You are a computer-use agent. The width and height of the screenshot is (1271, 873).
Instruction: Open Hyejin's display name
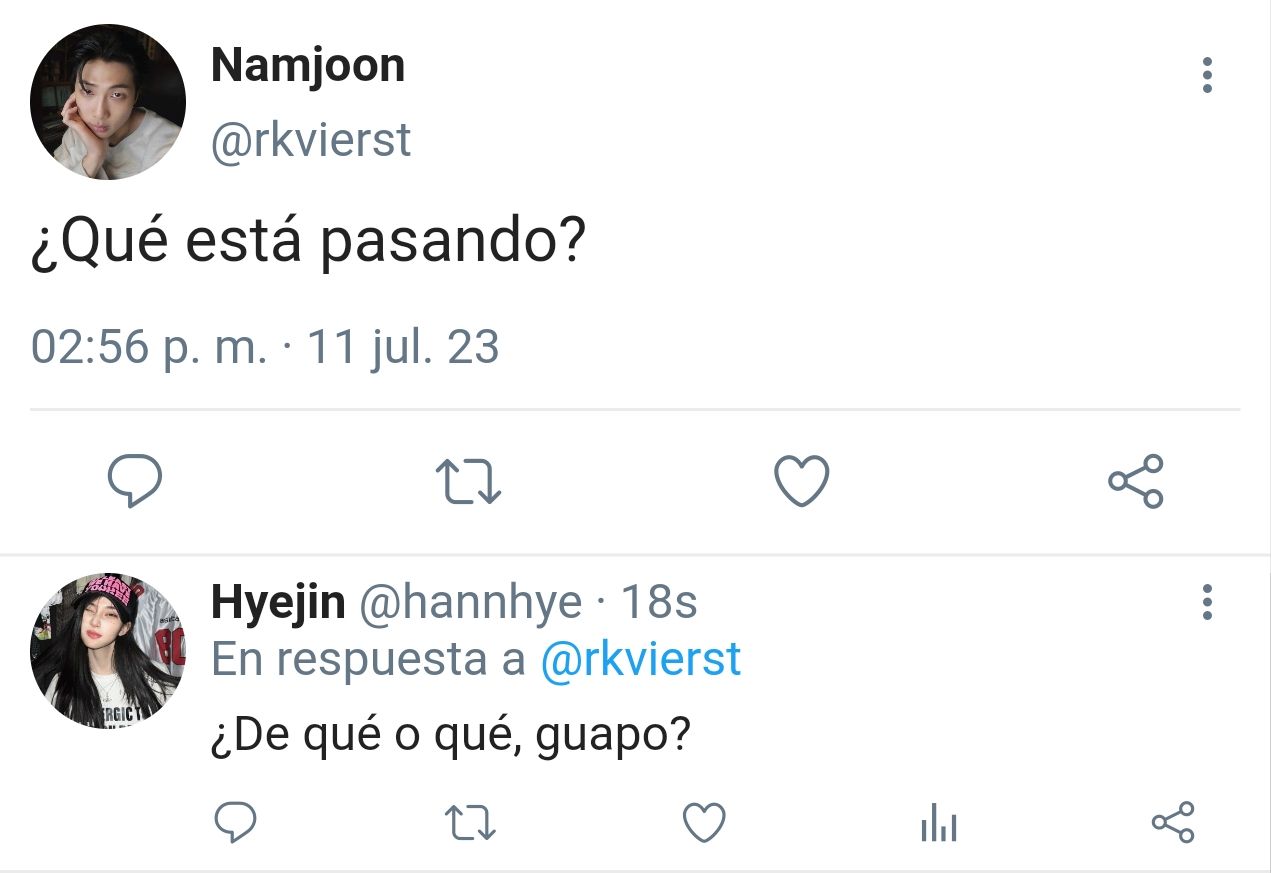[278, 603]
